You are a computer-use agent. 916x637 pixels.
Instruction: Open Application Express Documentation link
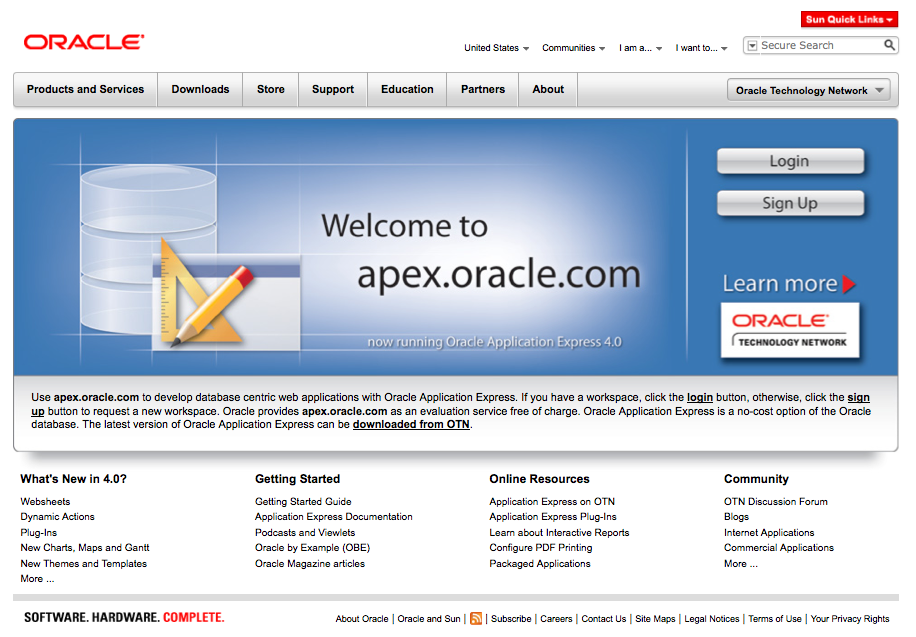pyautogui.click(x=334, y=517)
